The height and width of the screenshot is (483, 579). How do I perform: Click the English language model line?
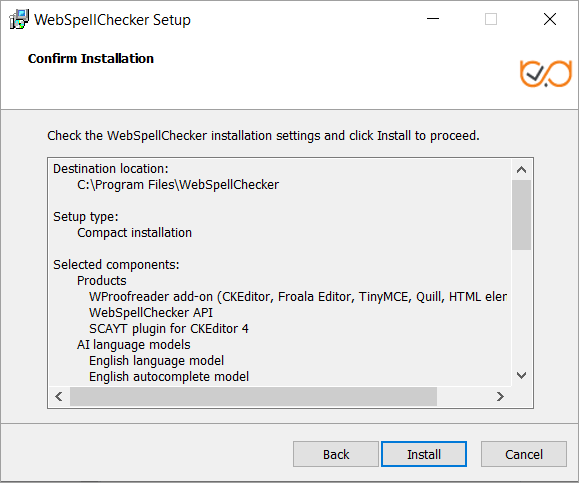tap(156, 360)
